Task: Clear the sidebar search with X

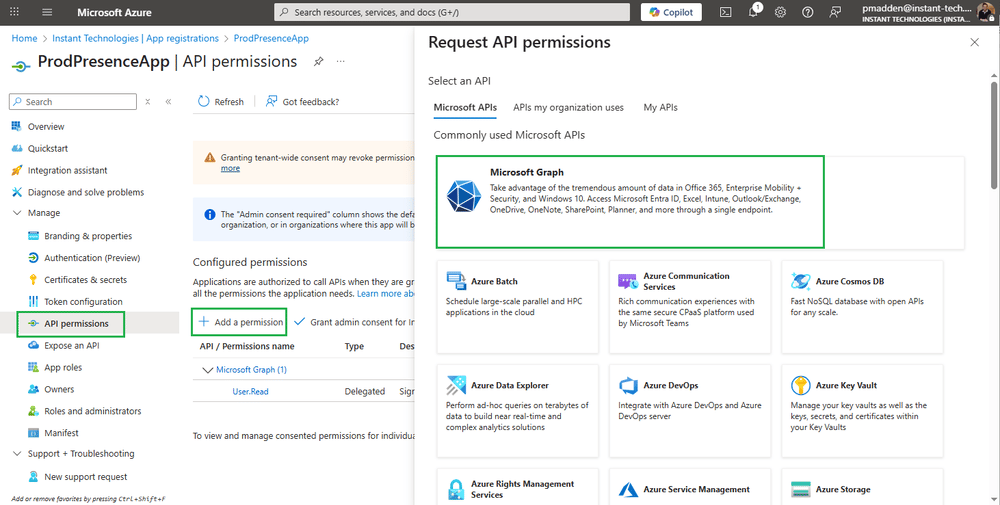Action: (148, 102)
